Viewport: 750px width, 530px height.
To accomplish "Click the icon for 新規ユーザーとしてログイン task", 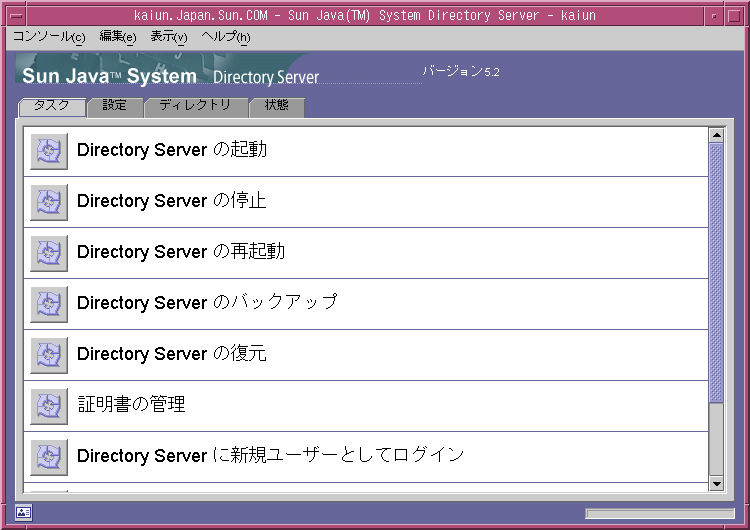I will pos(49,457).
